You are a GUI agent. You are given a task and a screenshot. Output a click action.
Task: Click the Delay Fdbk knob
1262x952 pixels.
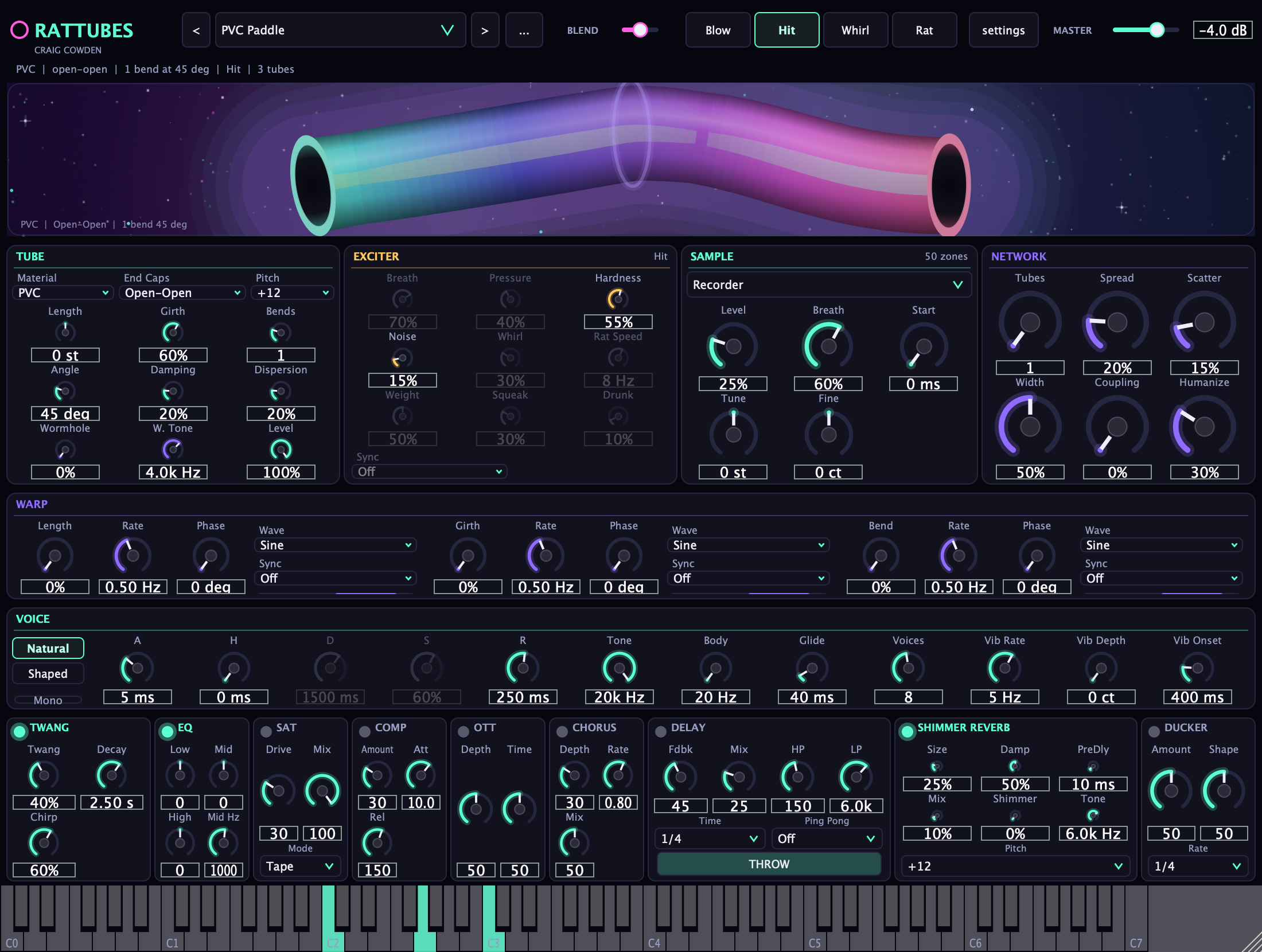(x=680, y=777)
